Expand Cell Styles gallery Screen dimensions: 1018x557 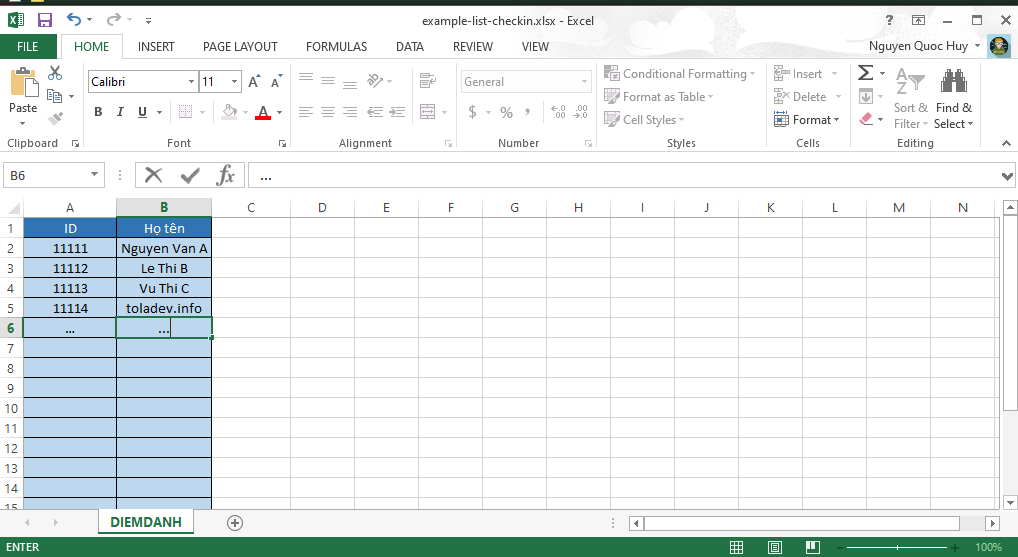[644, 119]
